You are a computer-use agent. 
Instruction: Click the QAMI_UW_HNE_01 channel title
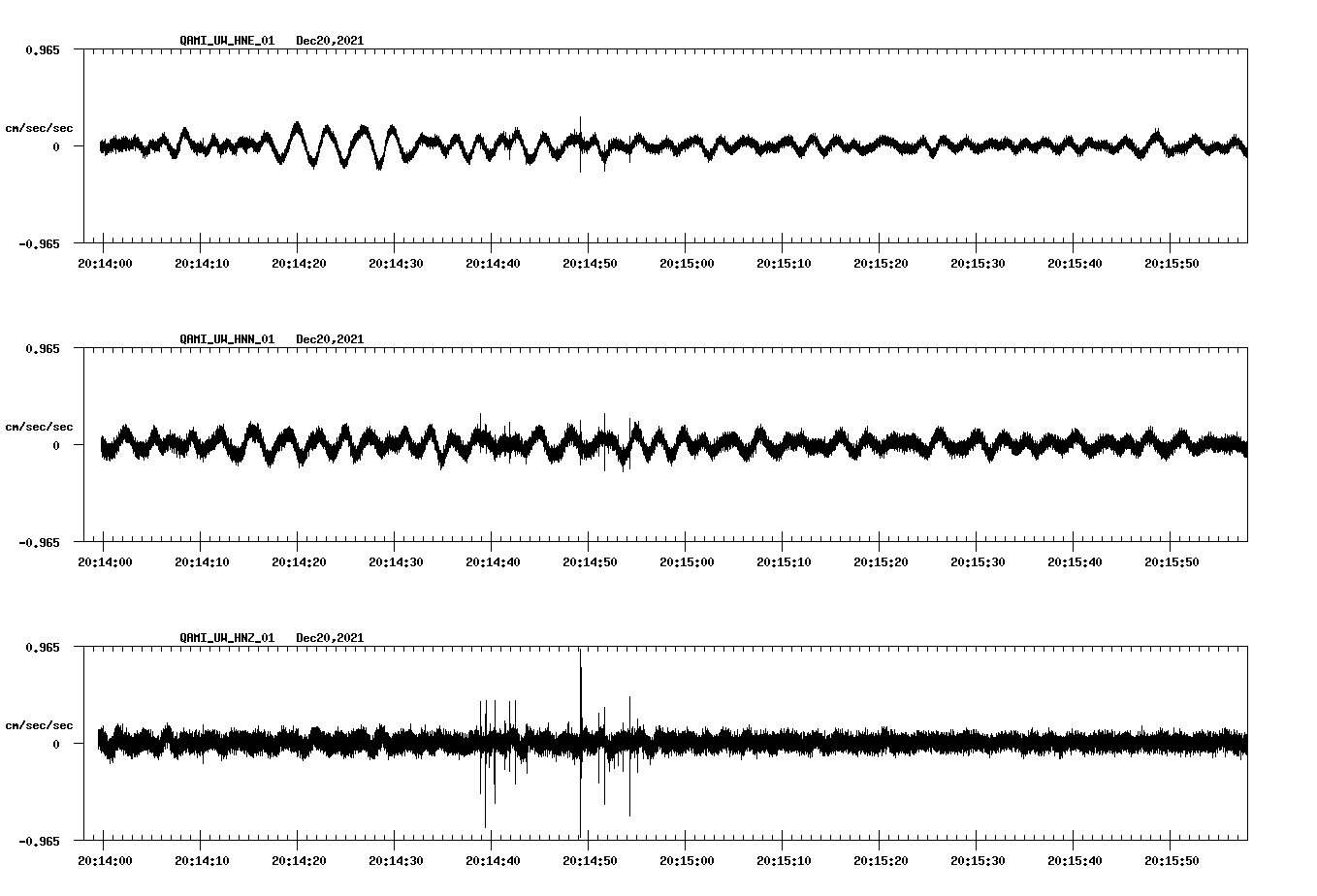click(x=227, y=41)
